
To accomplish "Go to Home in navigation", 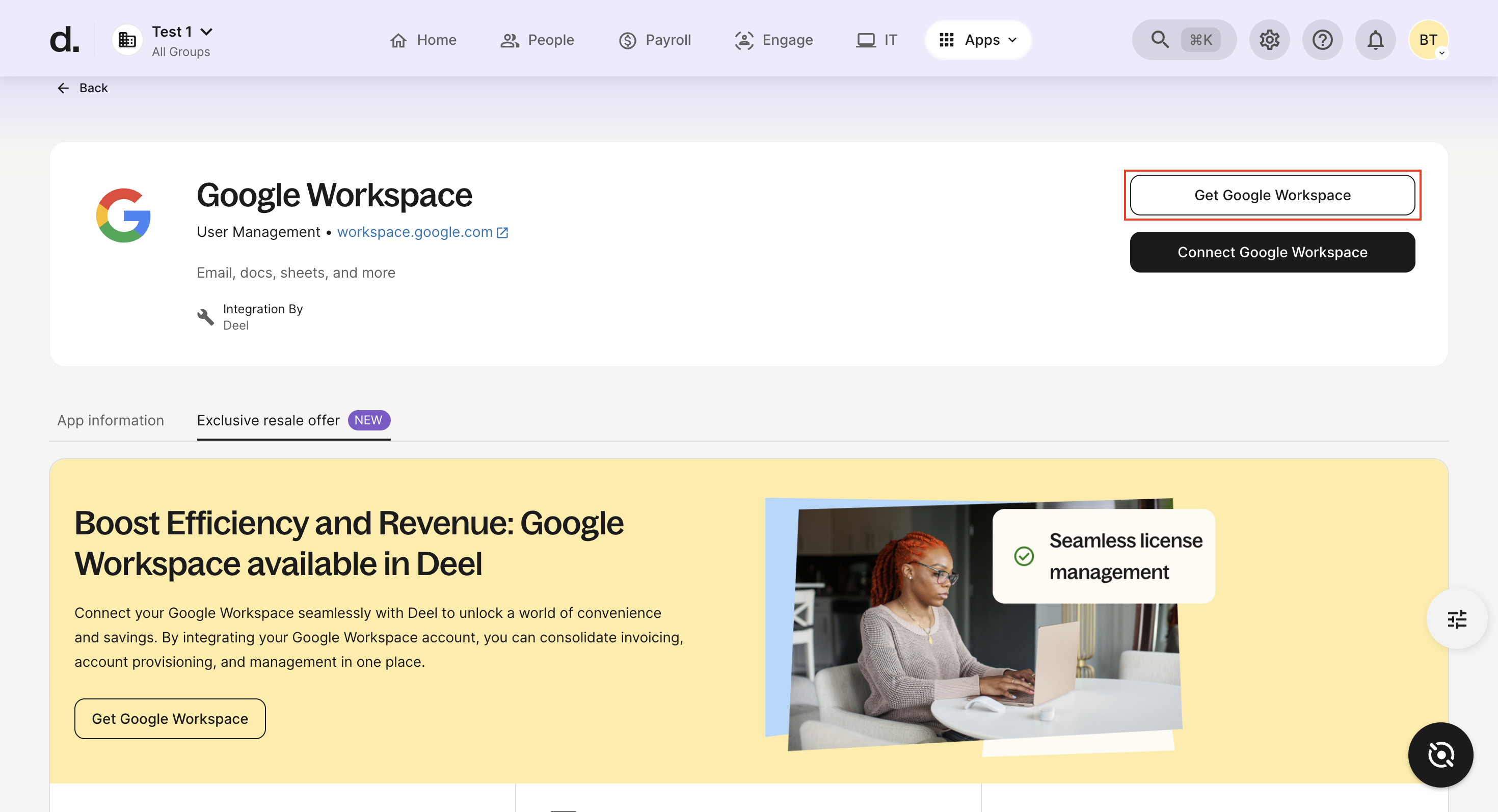I will 423,40.
